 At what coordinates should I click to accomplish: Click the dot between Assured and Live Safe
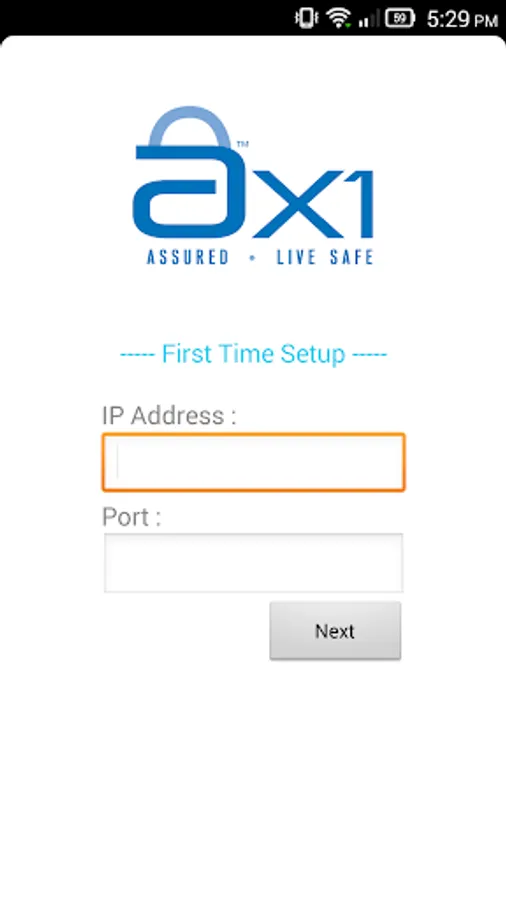tap(252, 258)
